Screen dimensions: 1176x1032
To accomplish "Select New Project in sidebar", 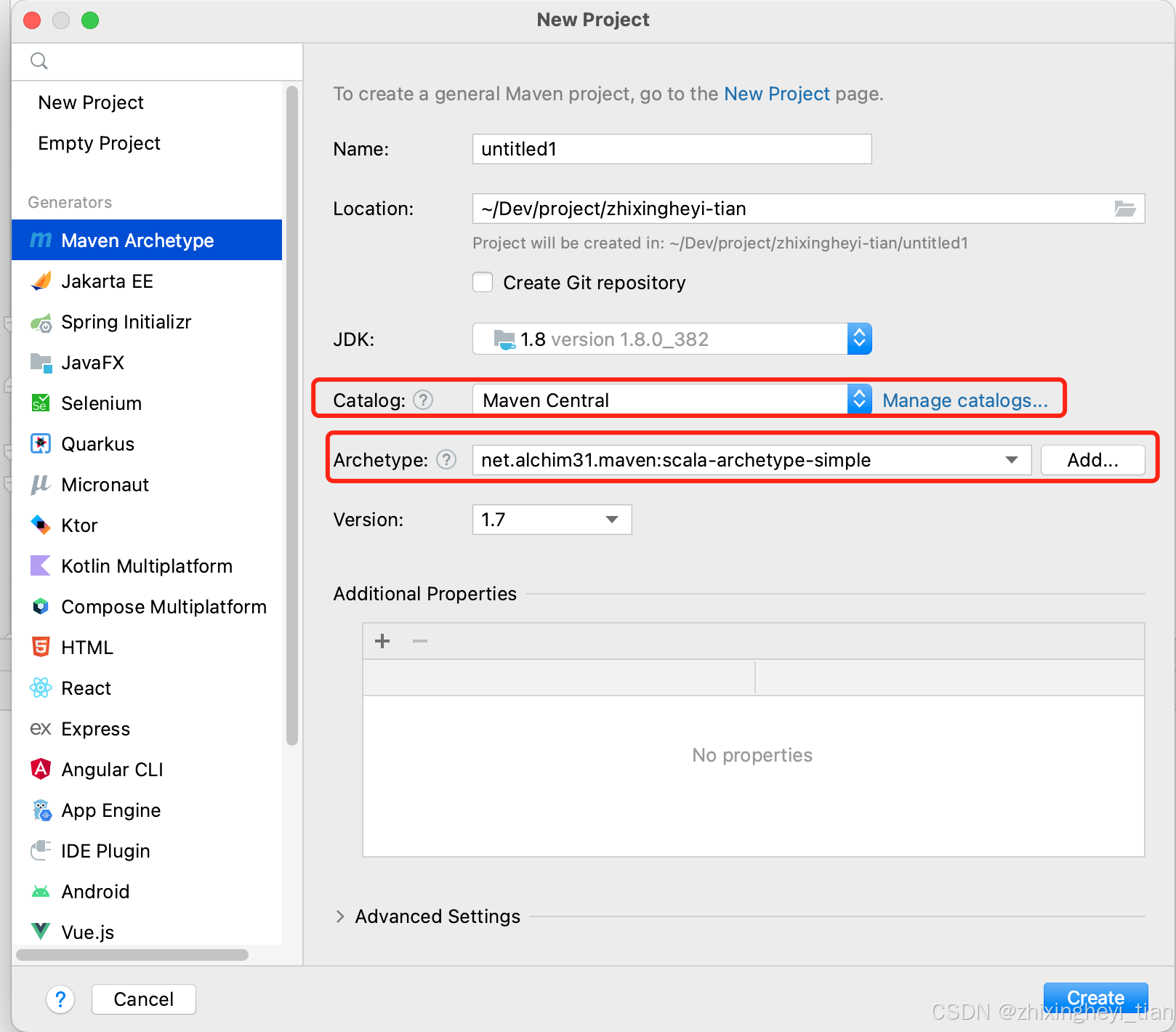I will click(147, 102).
